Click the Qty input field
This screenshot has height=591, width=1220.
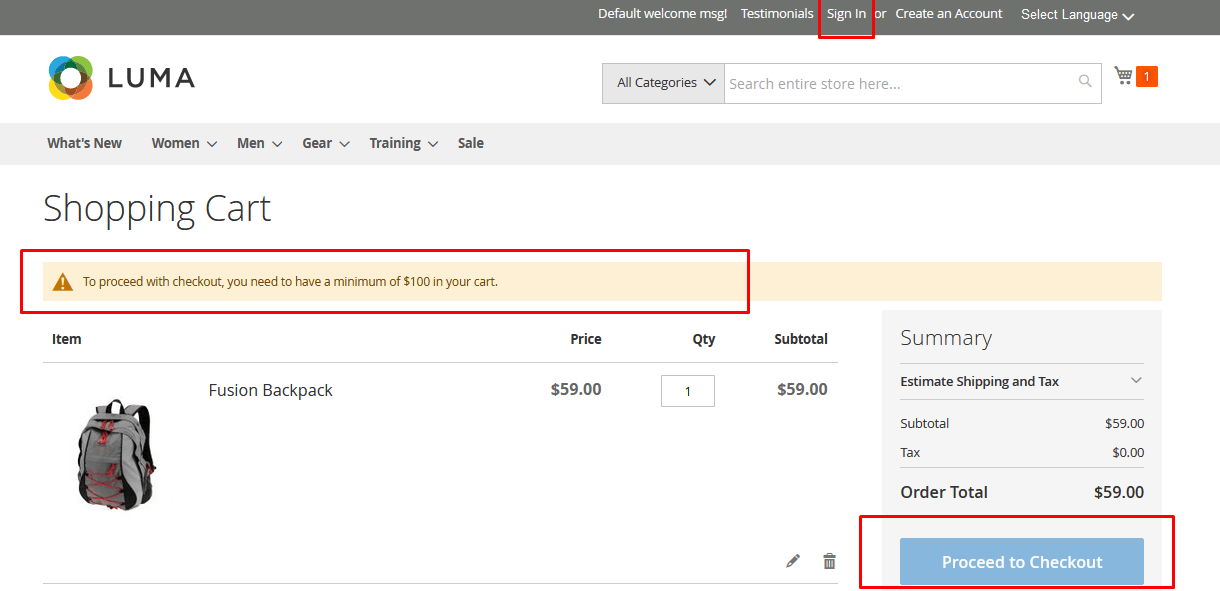(687, 390)
